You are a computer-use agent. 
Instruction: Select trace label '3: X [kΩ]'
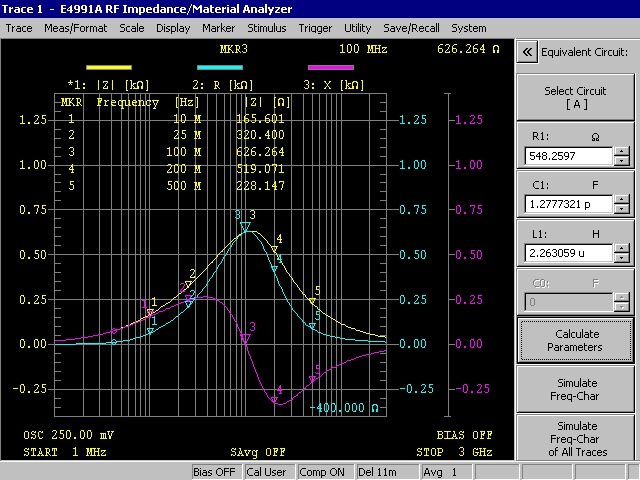click(334, 85)
